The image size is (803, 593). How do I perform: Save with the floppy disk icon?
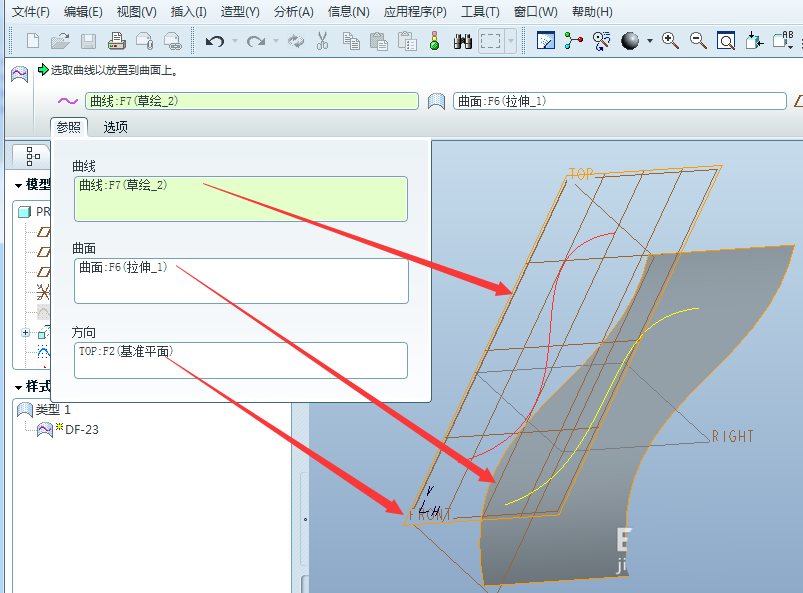[x=89, y=41]
